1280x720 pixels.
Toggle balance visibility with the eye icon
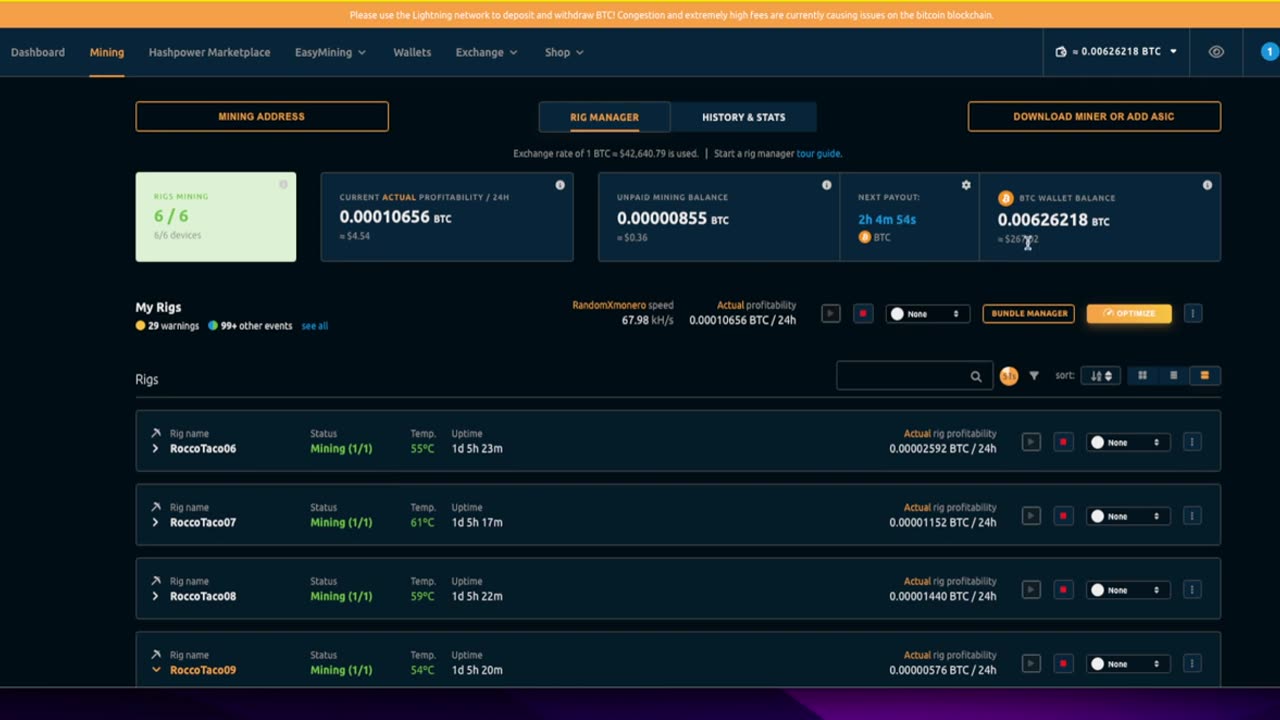click(1216, 52)
